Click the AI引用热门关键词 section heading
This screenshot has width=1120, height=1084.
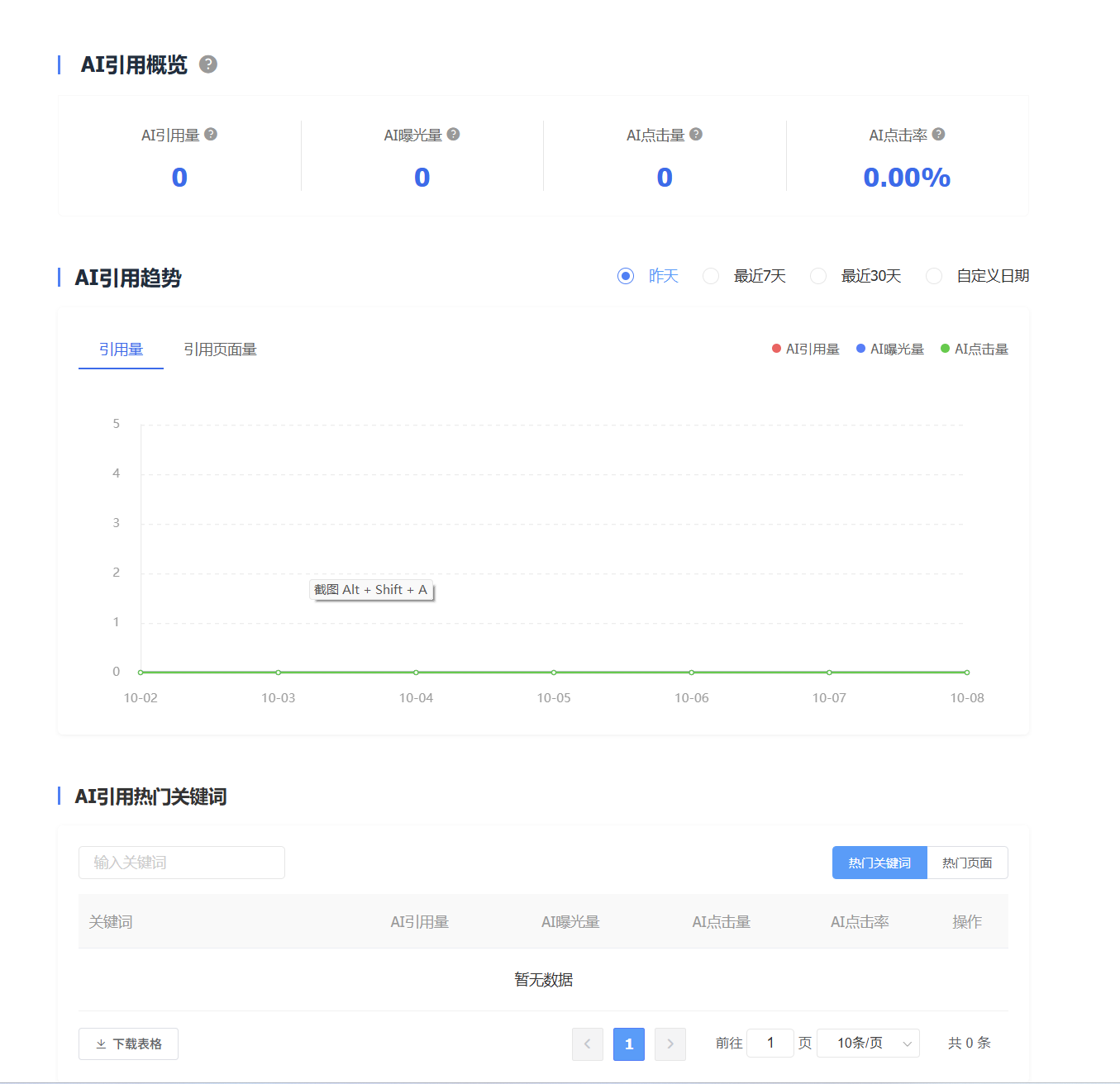[x=150, y=796]
